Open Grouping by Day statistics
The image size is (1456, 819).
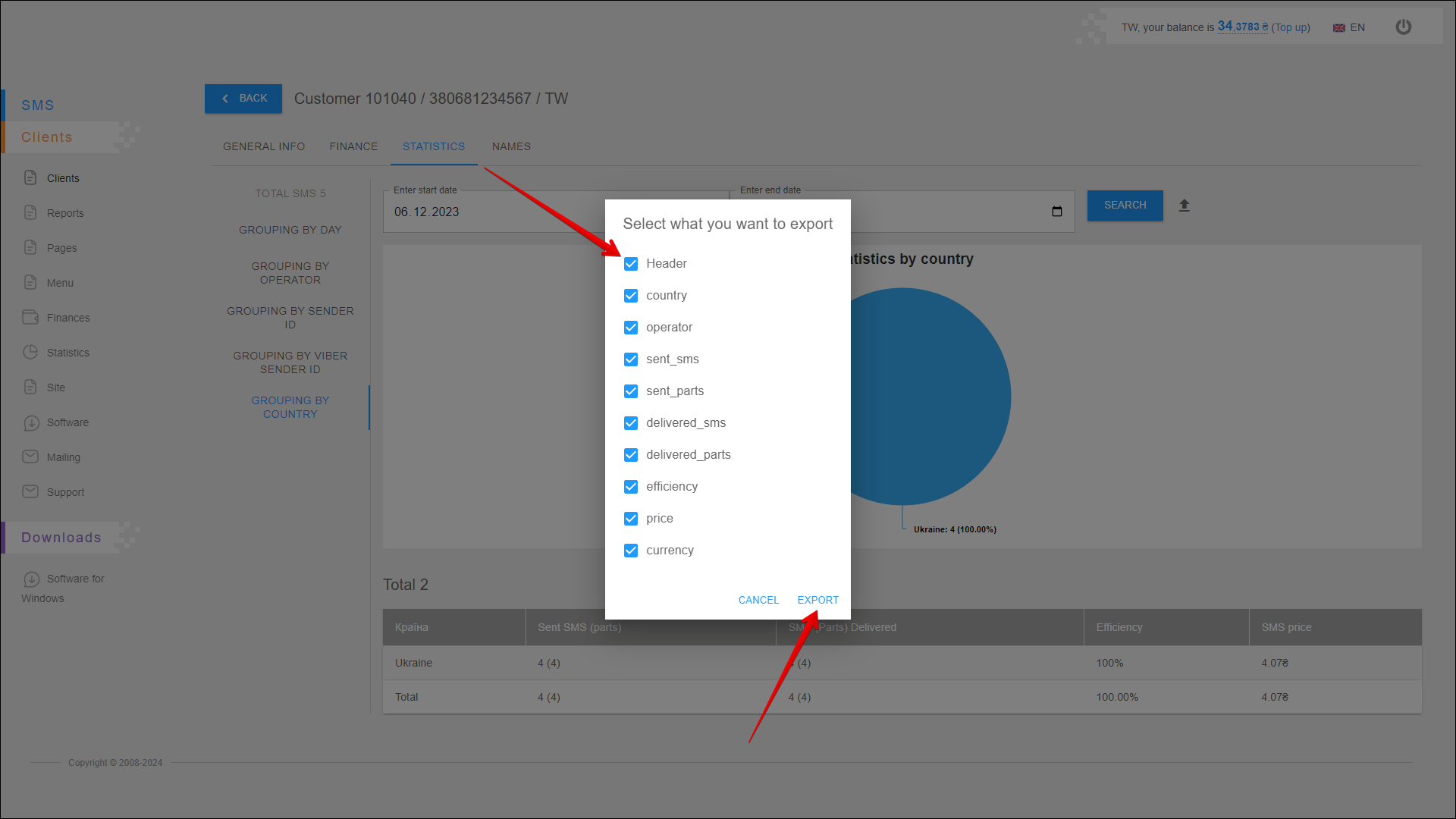[x=290, y=230]
